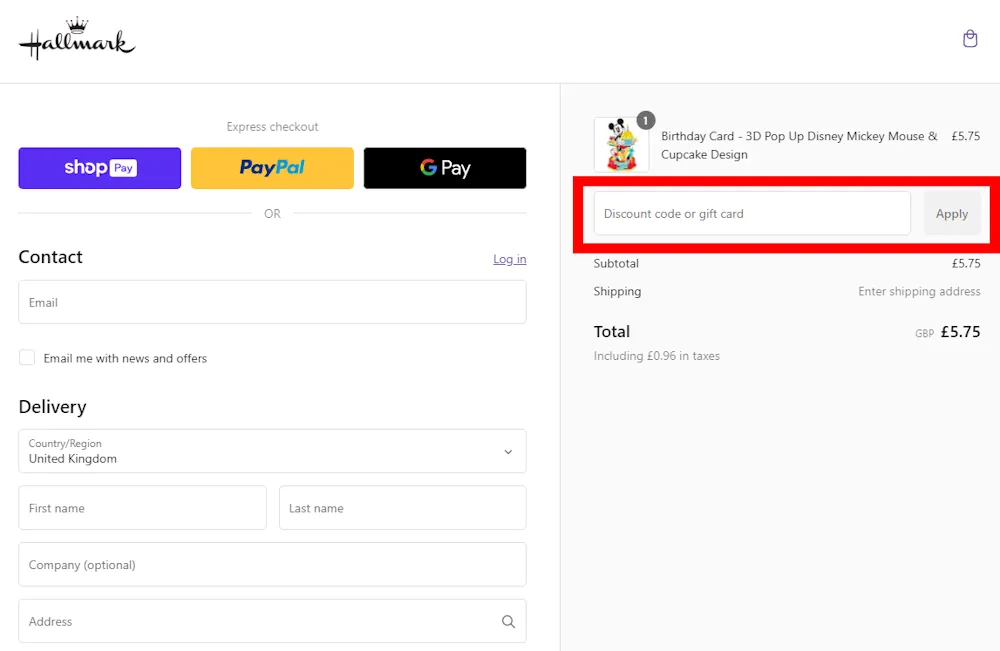Click the Log in link

[x=509, y=259]
